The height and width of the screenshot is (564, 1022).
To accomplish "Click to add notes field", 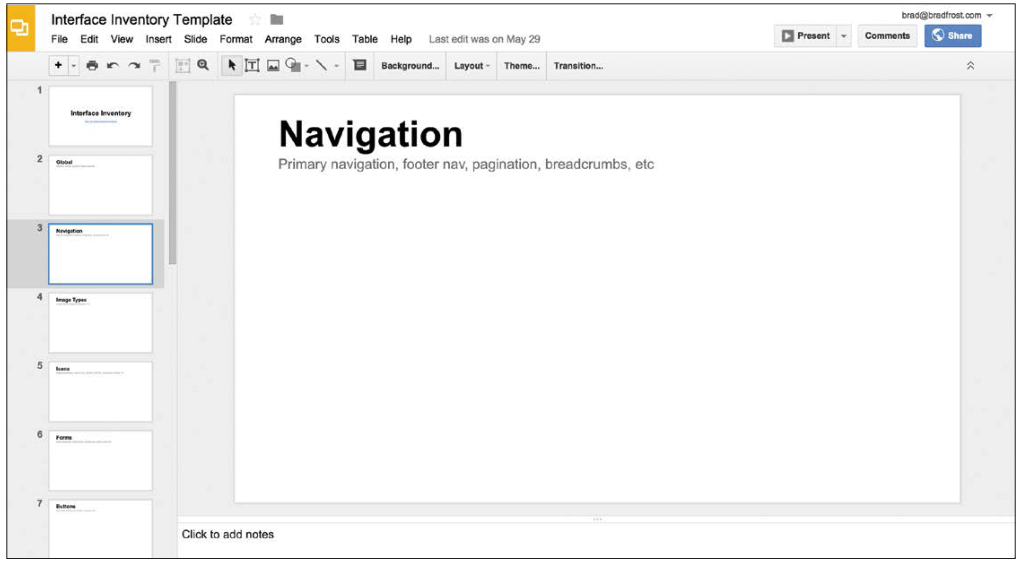I will click(x=596, y=541).
